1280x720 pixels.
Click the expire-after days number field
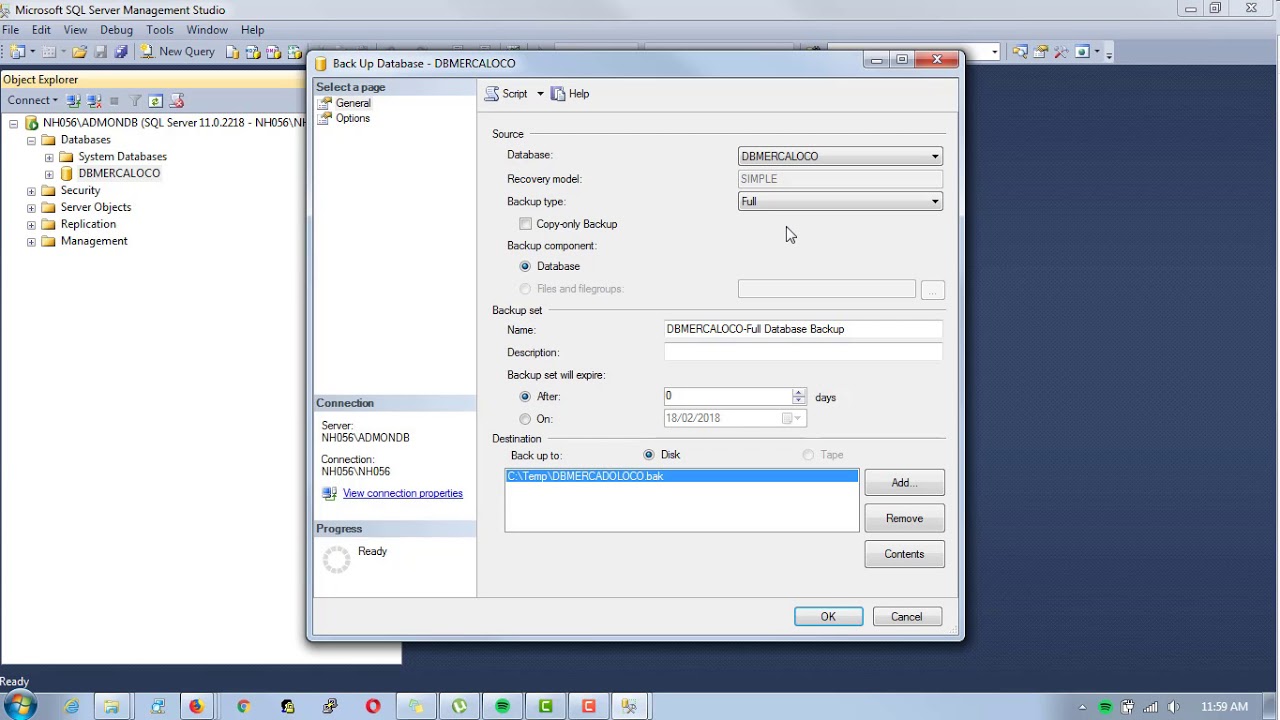click(728, 396)
